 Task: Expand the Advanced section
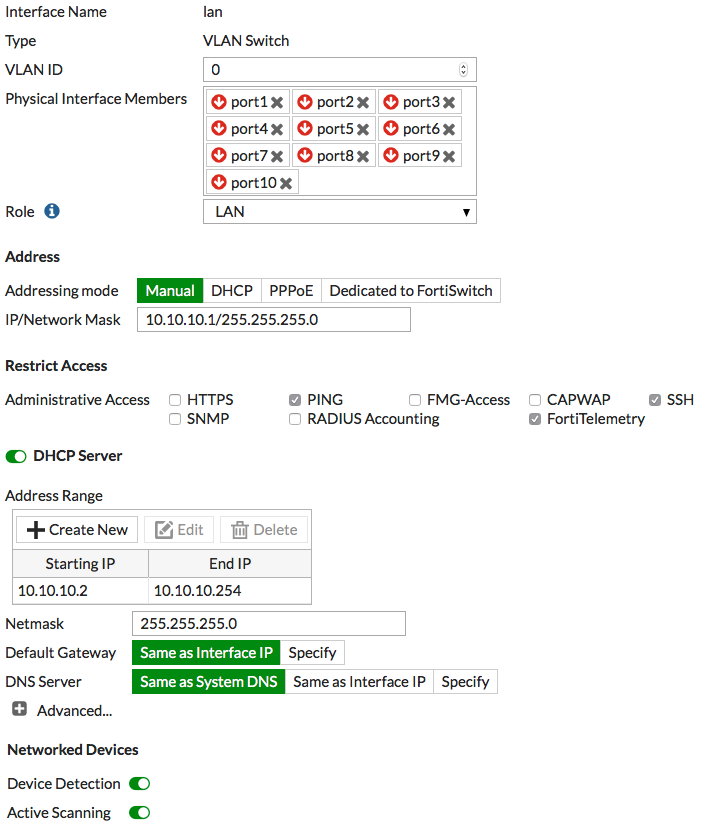tap(20, 710)
